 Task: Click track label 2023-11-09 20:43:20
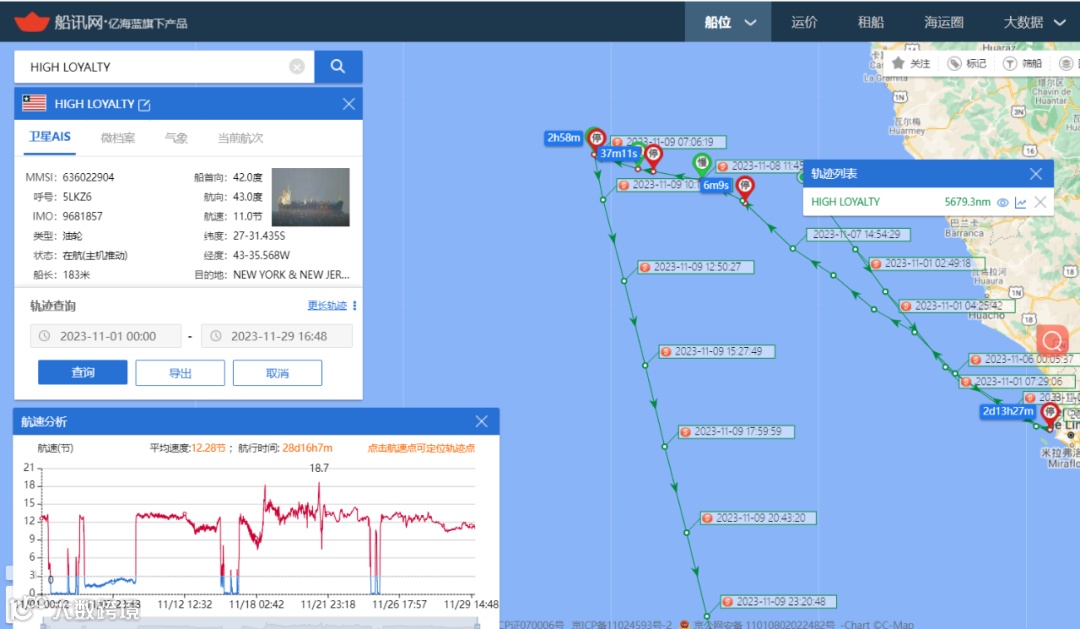758,518
